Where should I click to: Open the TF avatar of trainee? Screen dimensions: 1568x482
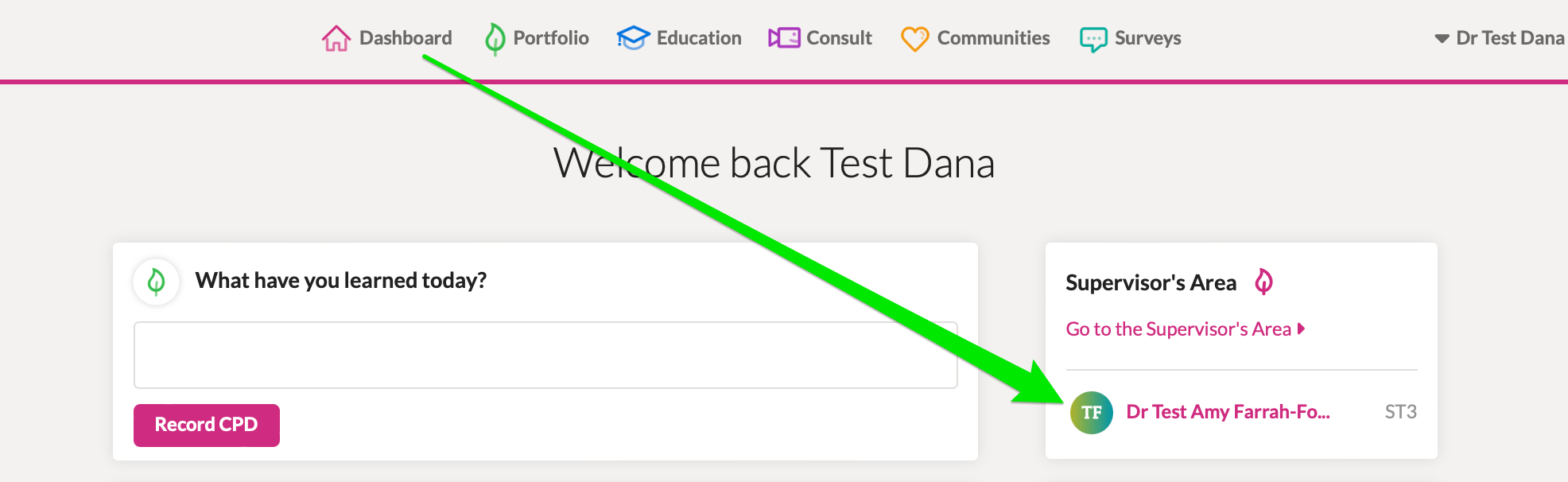coord(1092,412)
